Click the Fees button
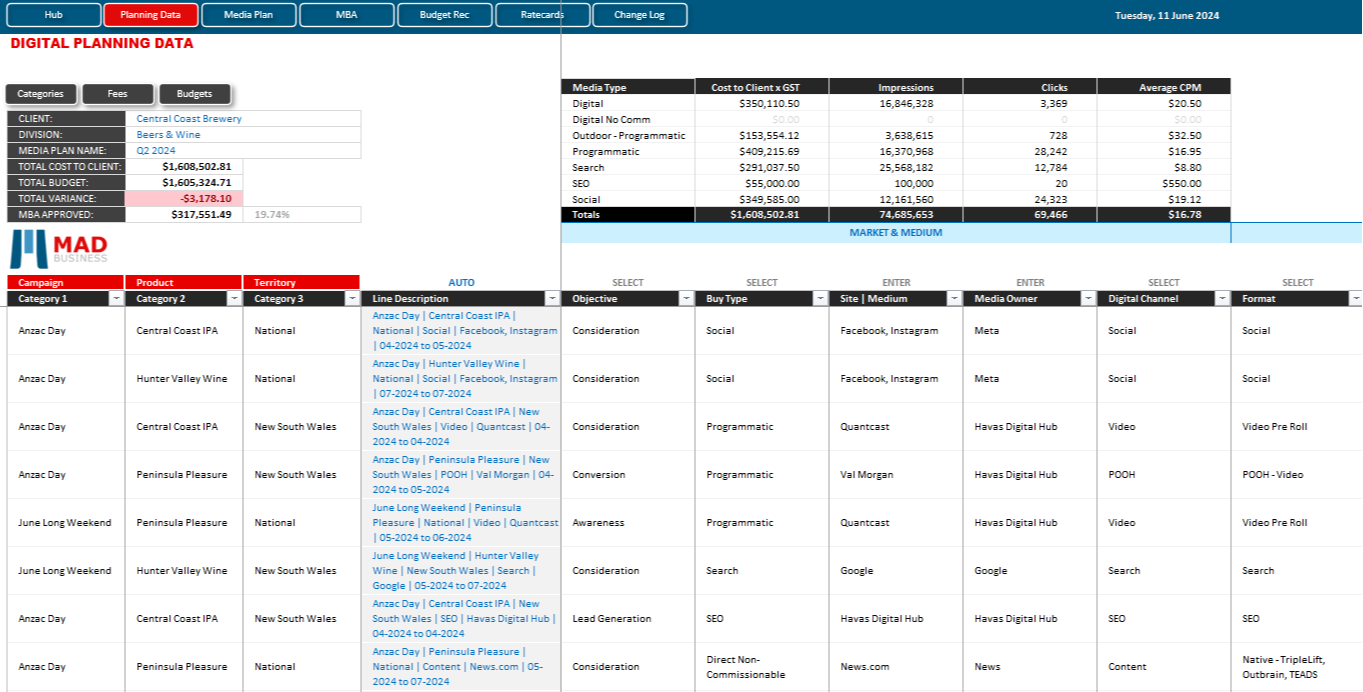This screenshot has width=1363, height=692. tap(118, 94)
